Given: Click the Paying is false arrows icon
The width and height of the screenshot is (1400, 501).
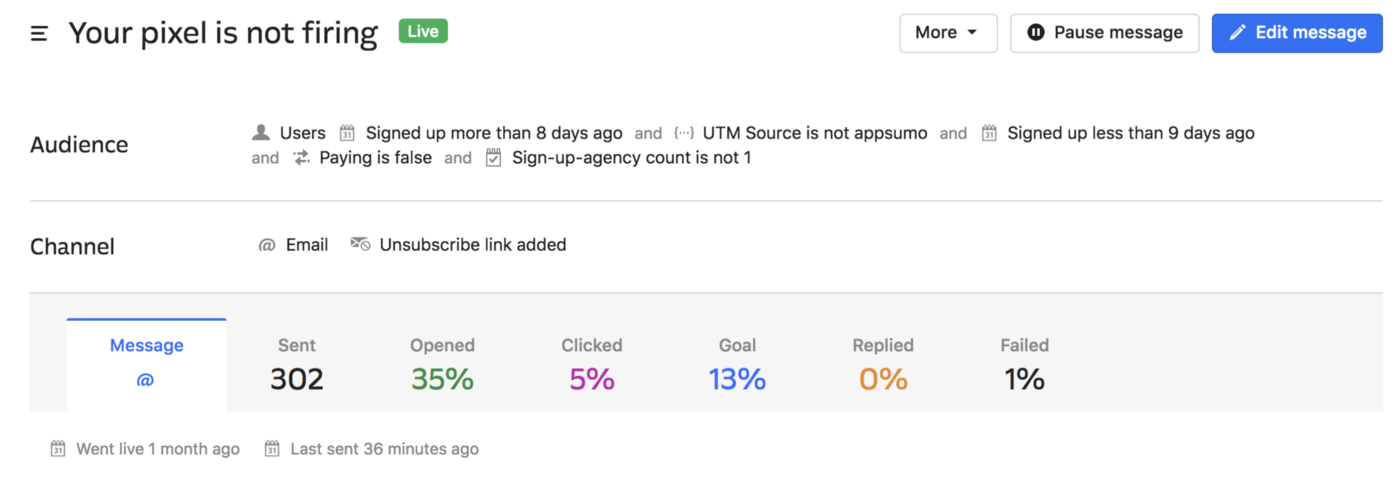Looking at the screenshot, I should point(301,158).
